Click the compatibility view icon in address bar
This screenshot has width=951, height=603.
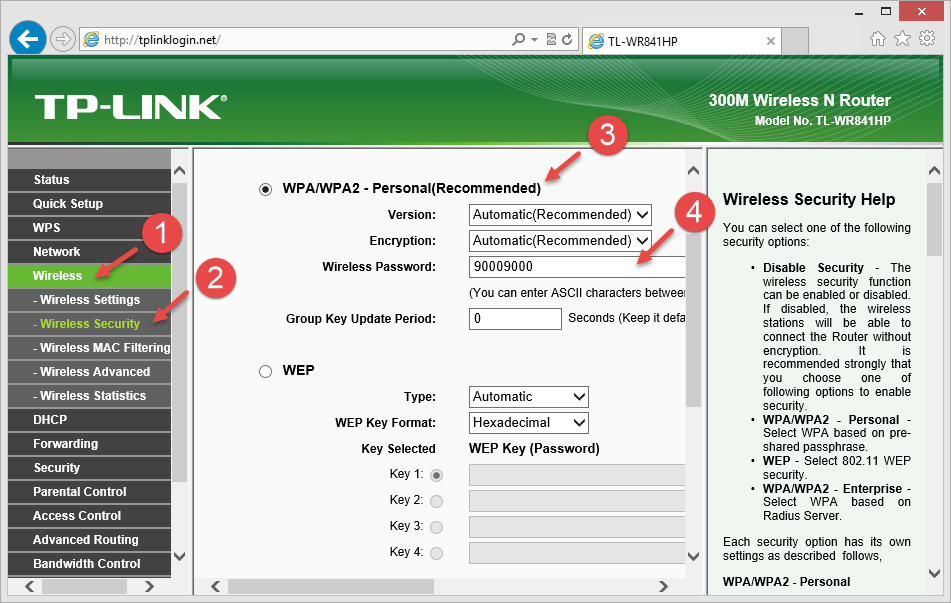551,39
